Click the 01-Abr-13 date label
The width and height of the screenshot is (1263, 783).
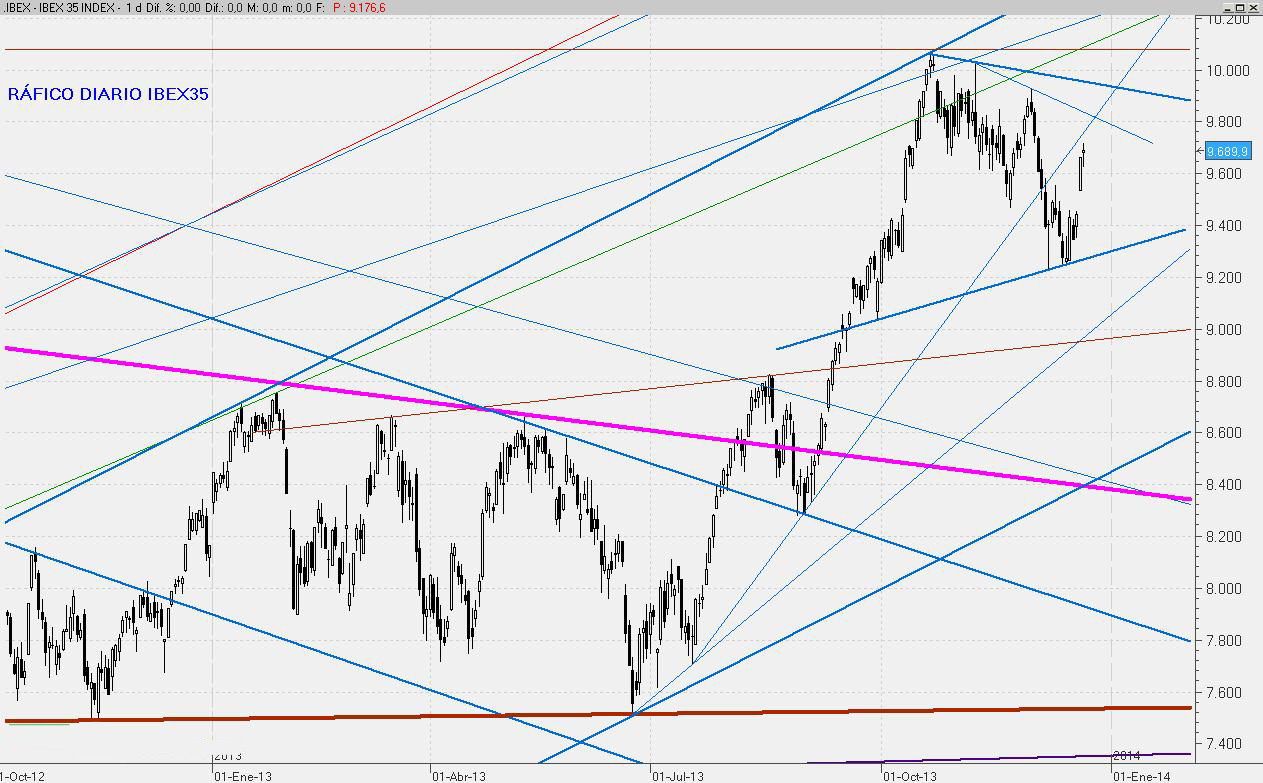pos(458,774)
